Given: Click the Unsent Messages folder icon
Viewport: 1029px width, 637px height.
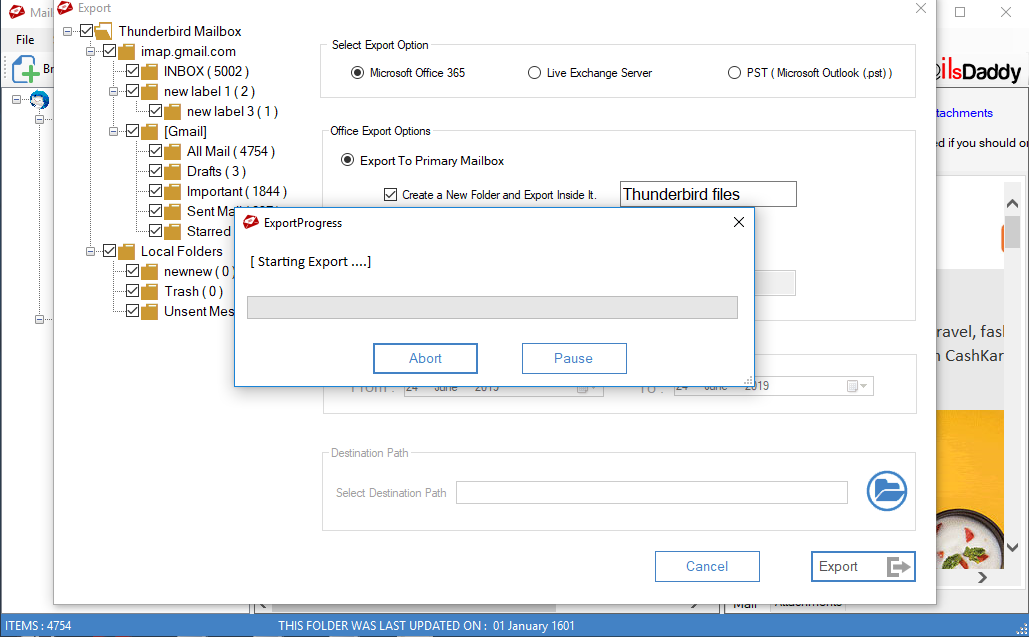Looking at the screenshot, I should coord(149,312).
